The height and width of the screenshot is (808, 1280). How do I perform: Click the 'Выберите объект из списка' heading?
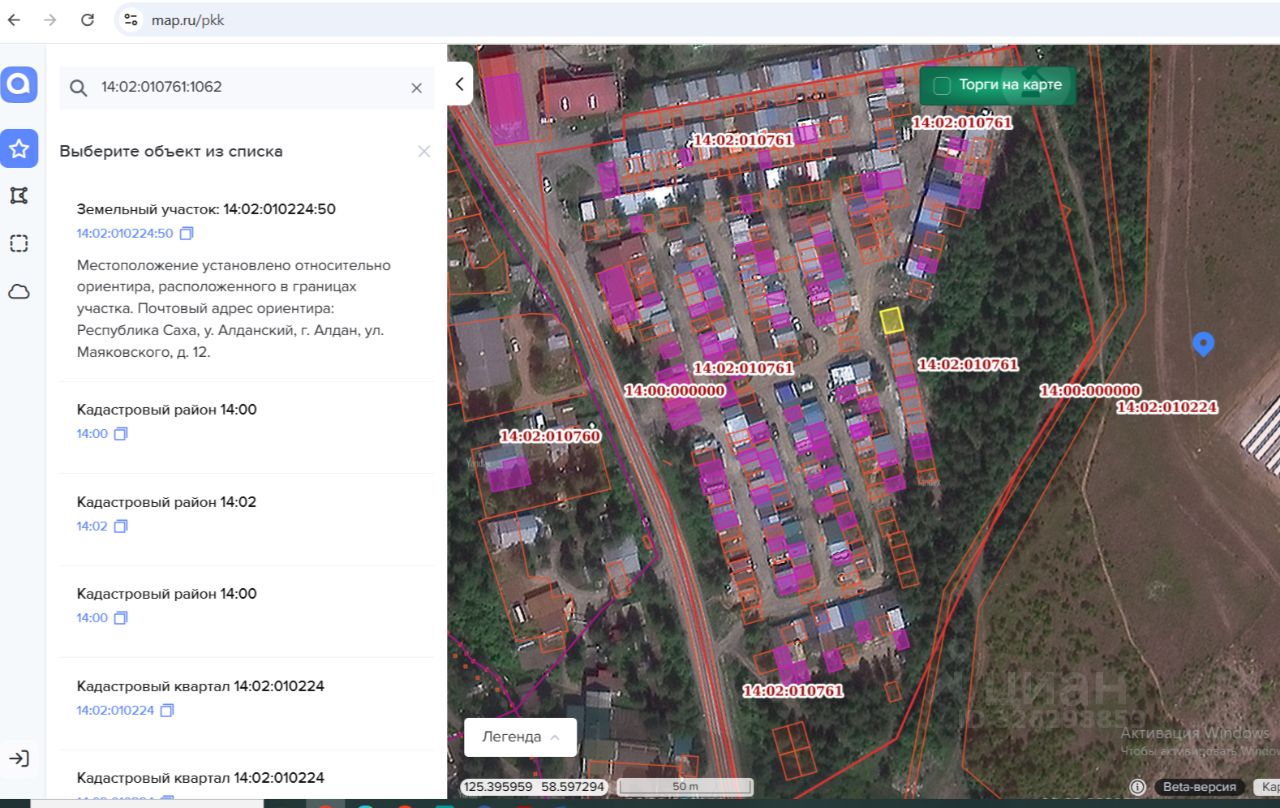pos(171,151)
